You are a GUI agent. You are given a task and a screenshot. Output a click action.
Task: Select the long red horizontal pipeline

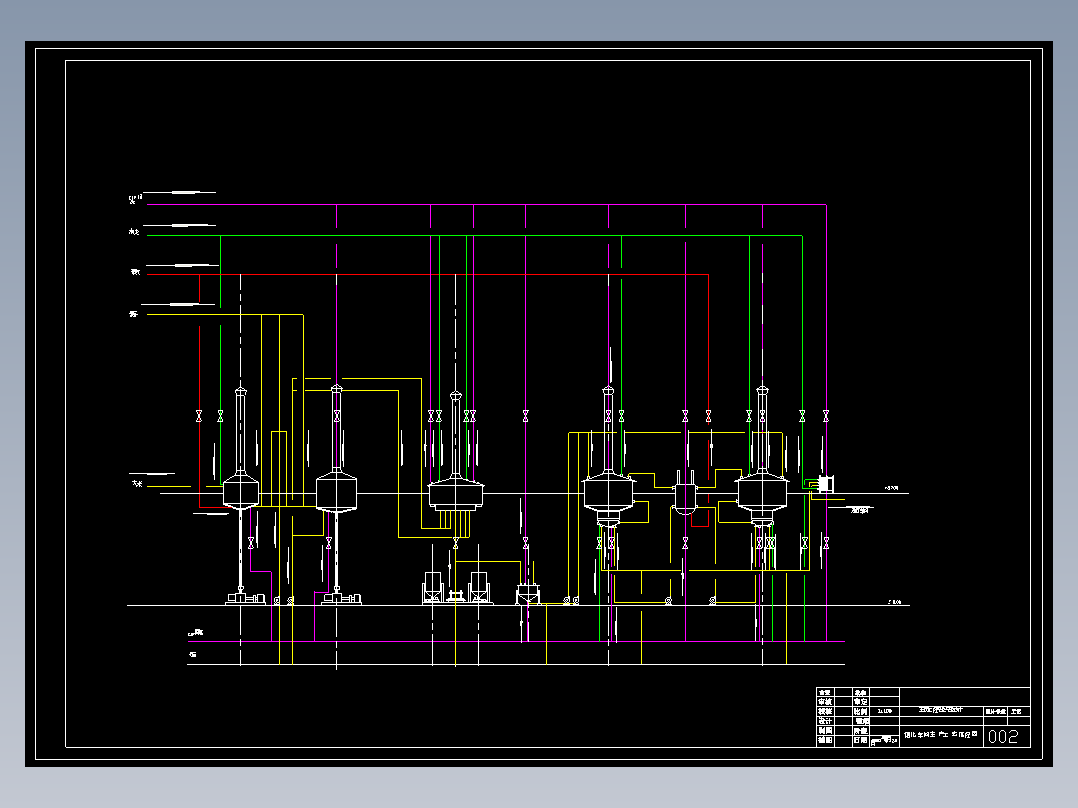pyautogui.click(x=428, y=274)
